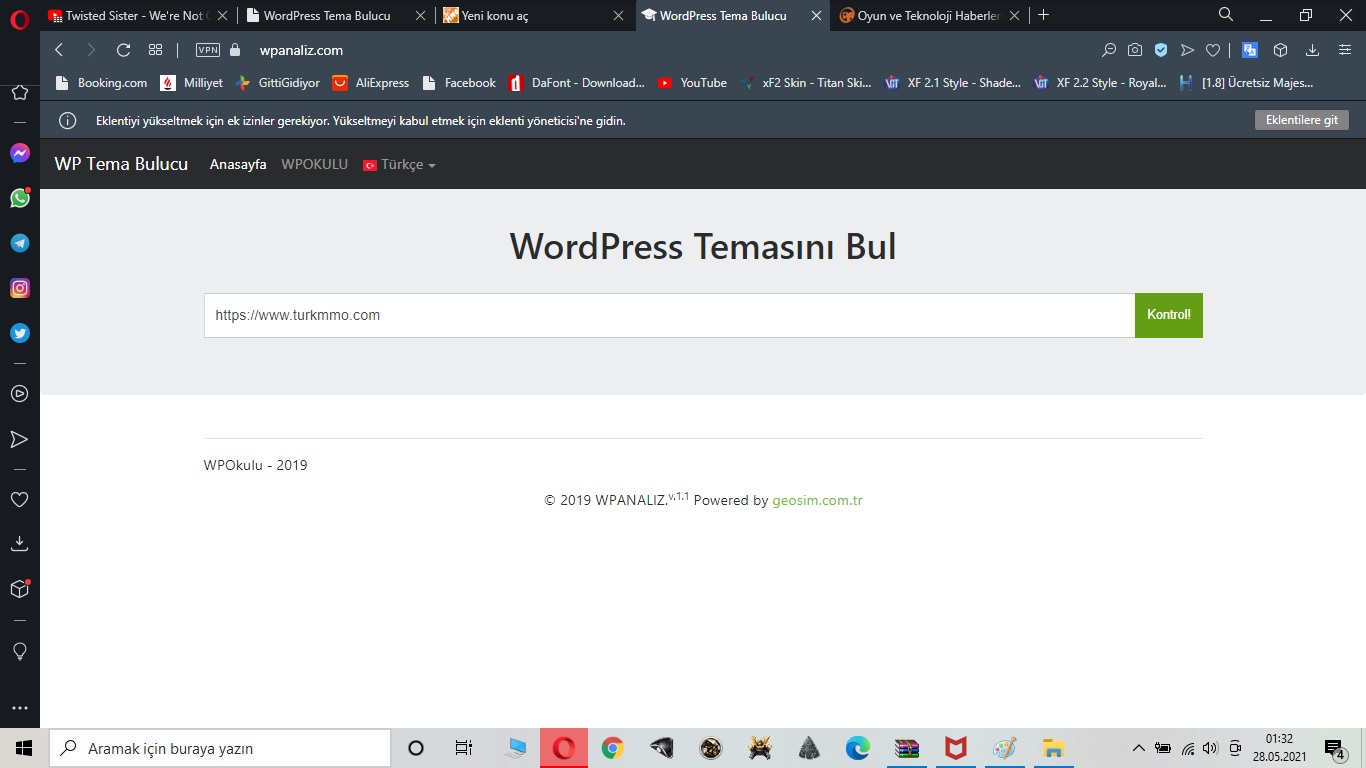The width and height of the screenshot is (1366, 768).
Task: Open Twitter in the Opera sidebar
Action: click(19, 333)
